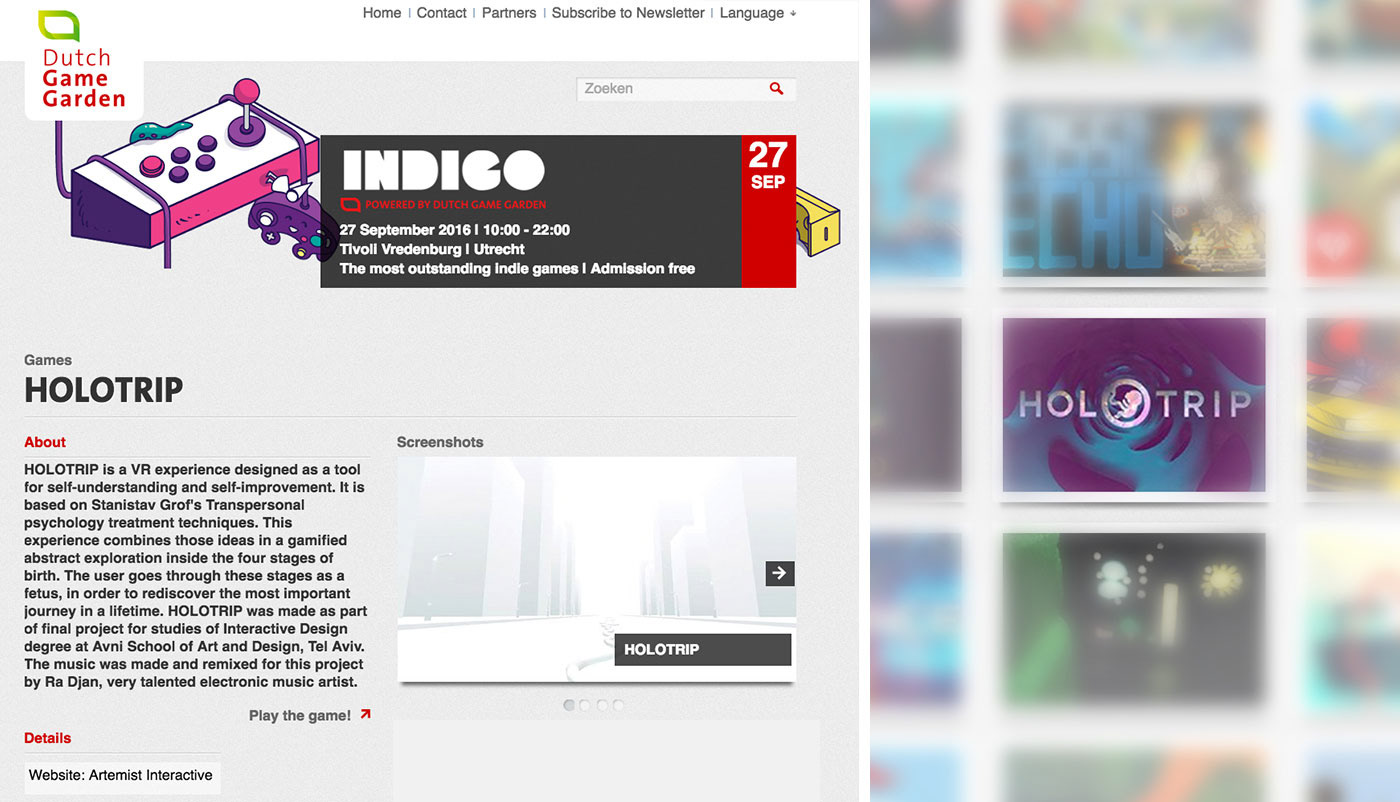Select the fourth screenshot carousel dot
Screen dimensions: 1400x802
point(618,705)
